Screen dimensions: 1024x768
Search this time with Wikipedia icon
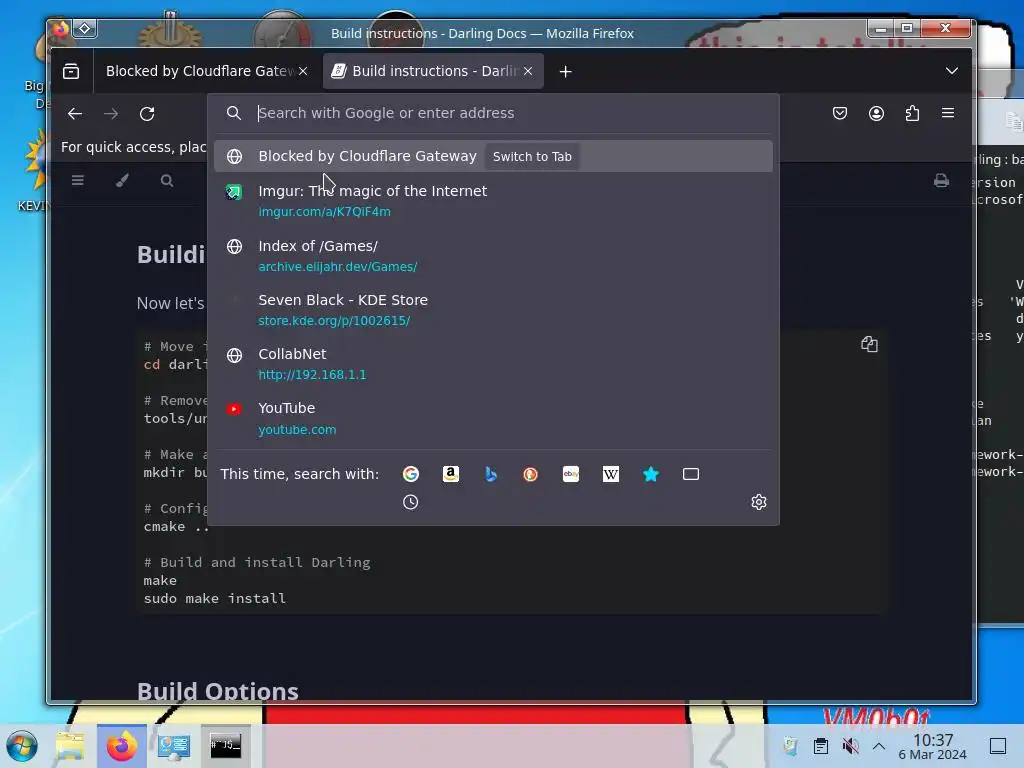click(x=611, y=474)
